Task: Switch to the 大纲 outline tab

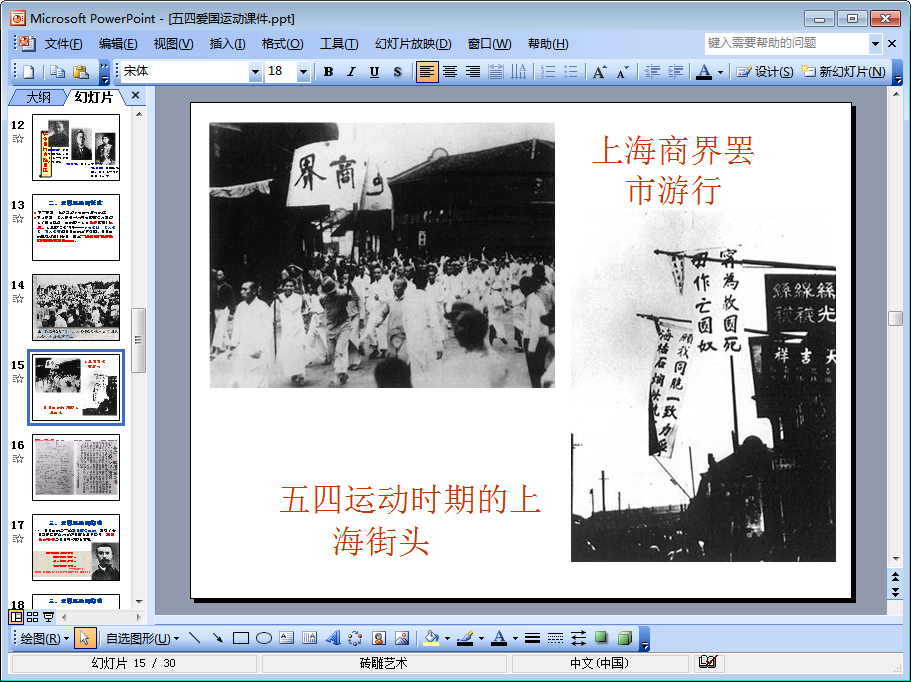Action: pyautogui.click(x=38, y=98)
